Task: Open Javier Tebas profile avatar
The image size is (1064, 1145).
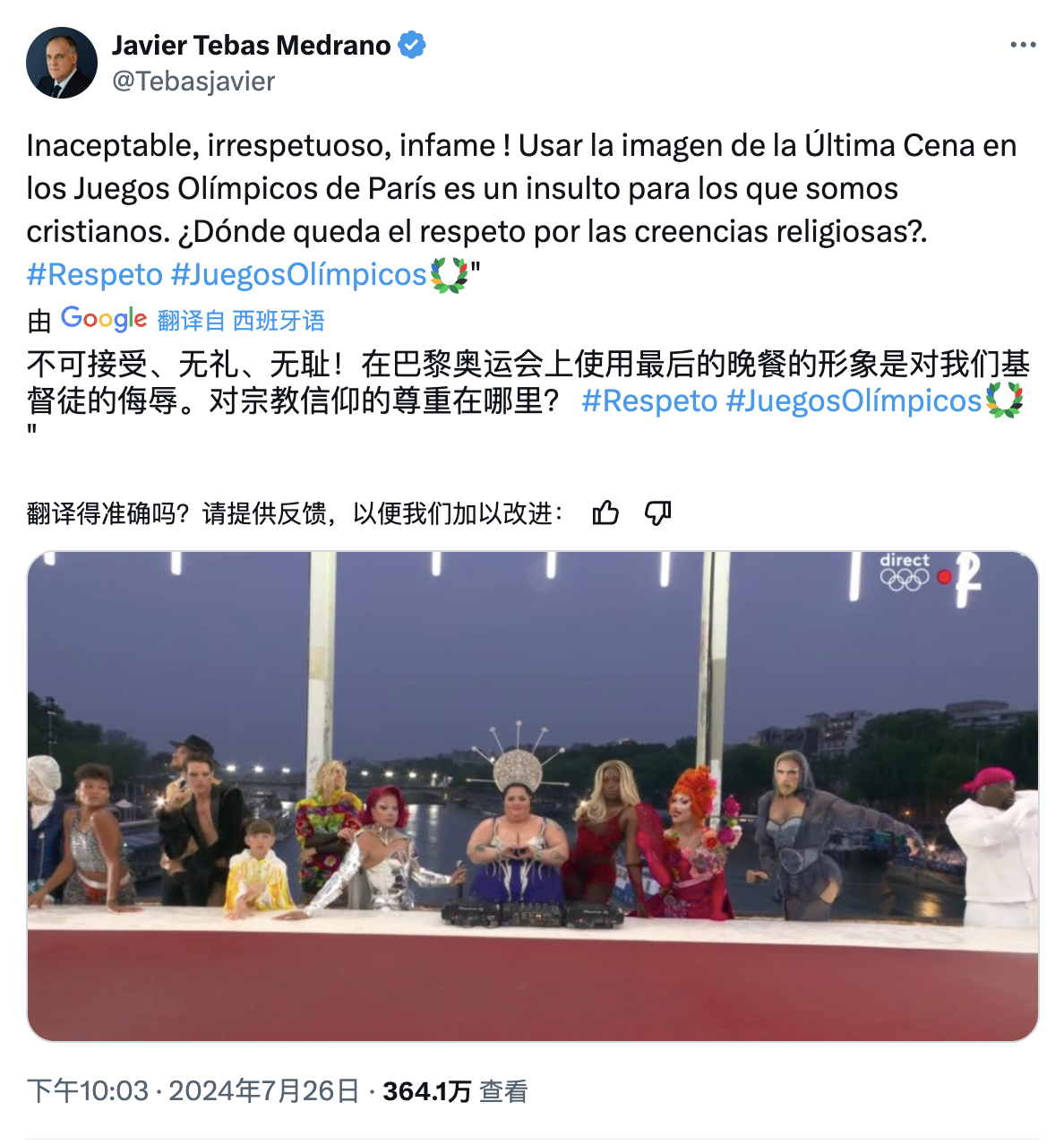Action: pos(62,63)
